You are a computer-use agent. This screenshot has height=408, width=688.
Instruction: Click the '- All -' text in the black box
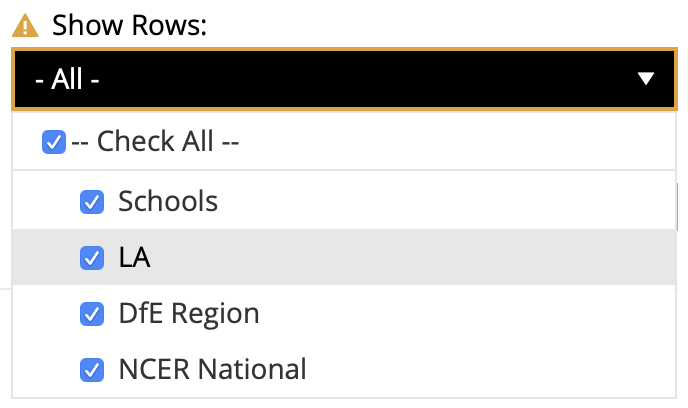pyautogui.click(x=67, y=79)
